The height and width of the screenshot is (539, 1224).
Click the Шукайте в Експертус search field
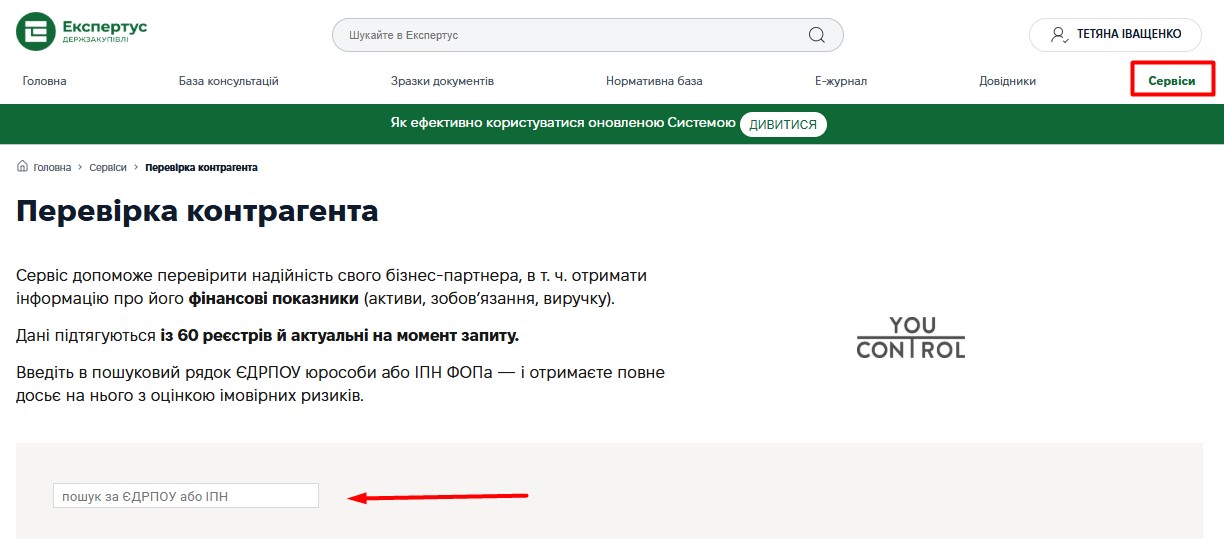pos(588,35)
